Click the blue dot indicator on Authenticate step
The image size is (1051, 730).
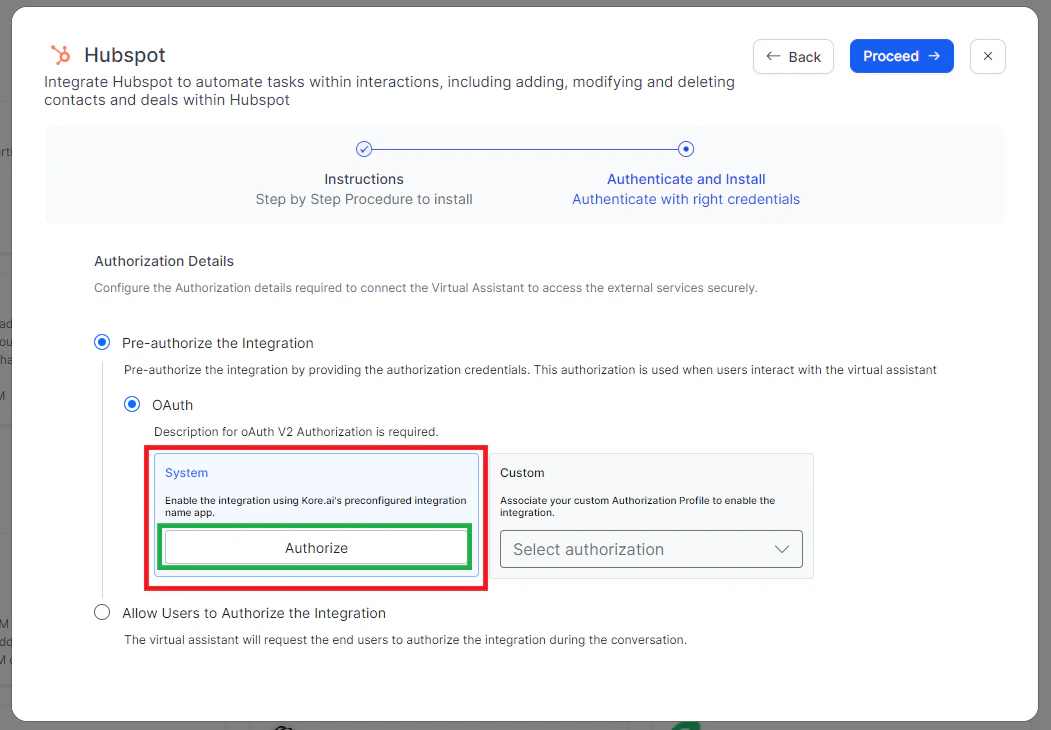point(686,148)
